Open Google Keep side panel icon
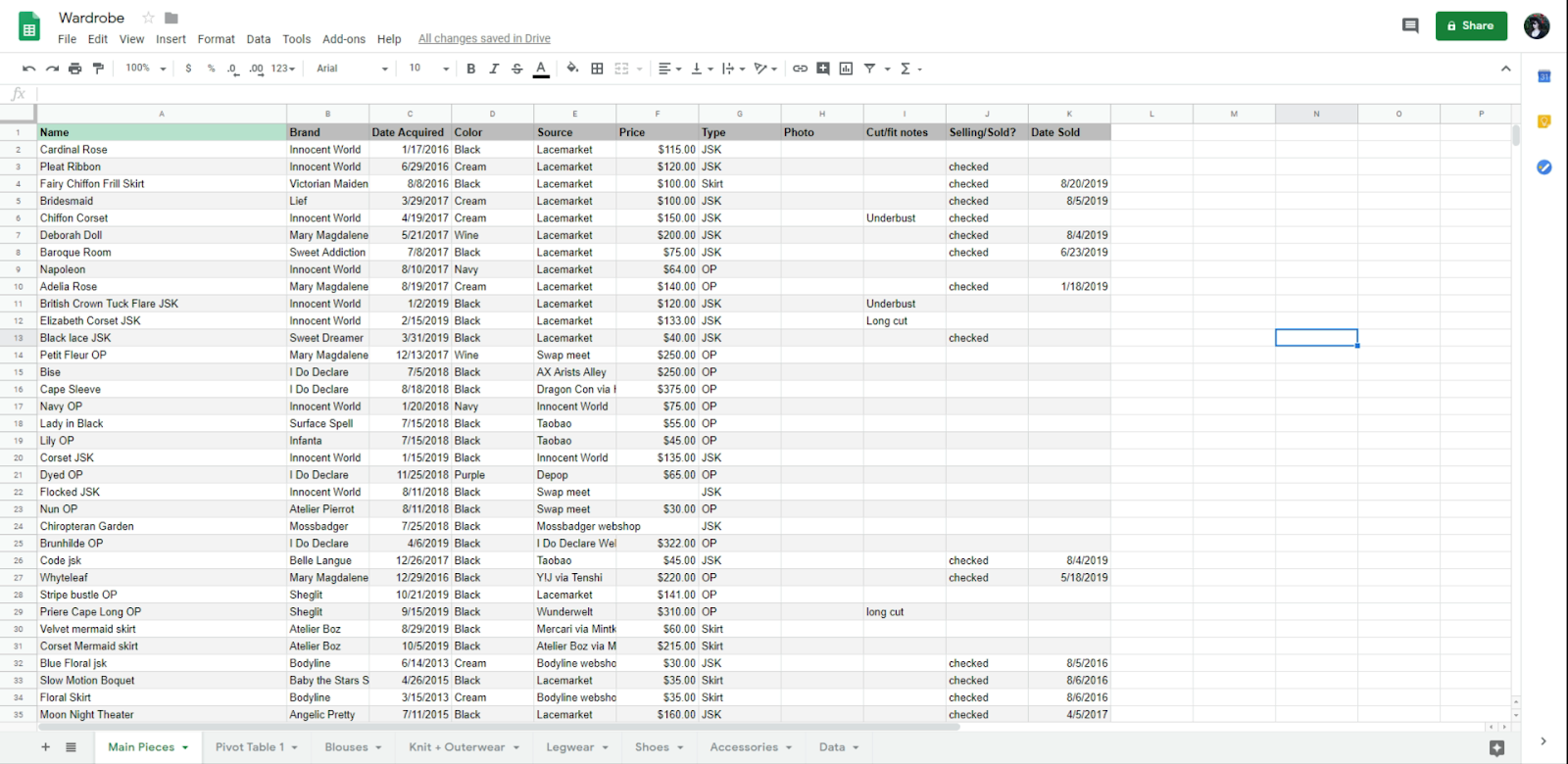Screen dimensions: 1568x764 tap(1543, 121)
